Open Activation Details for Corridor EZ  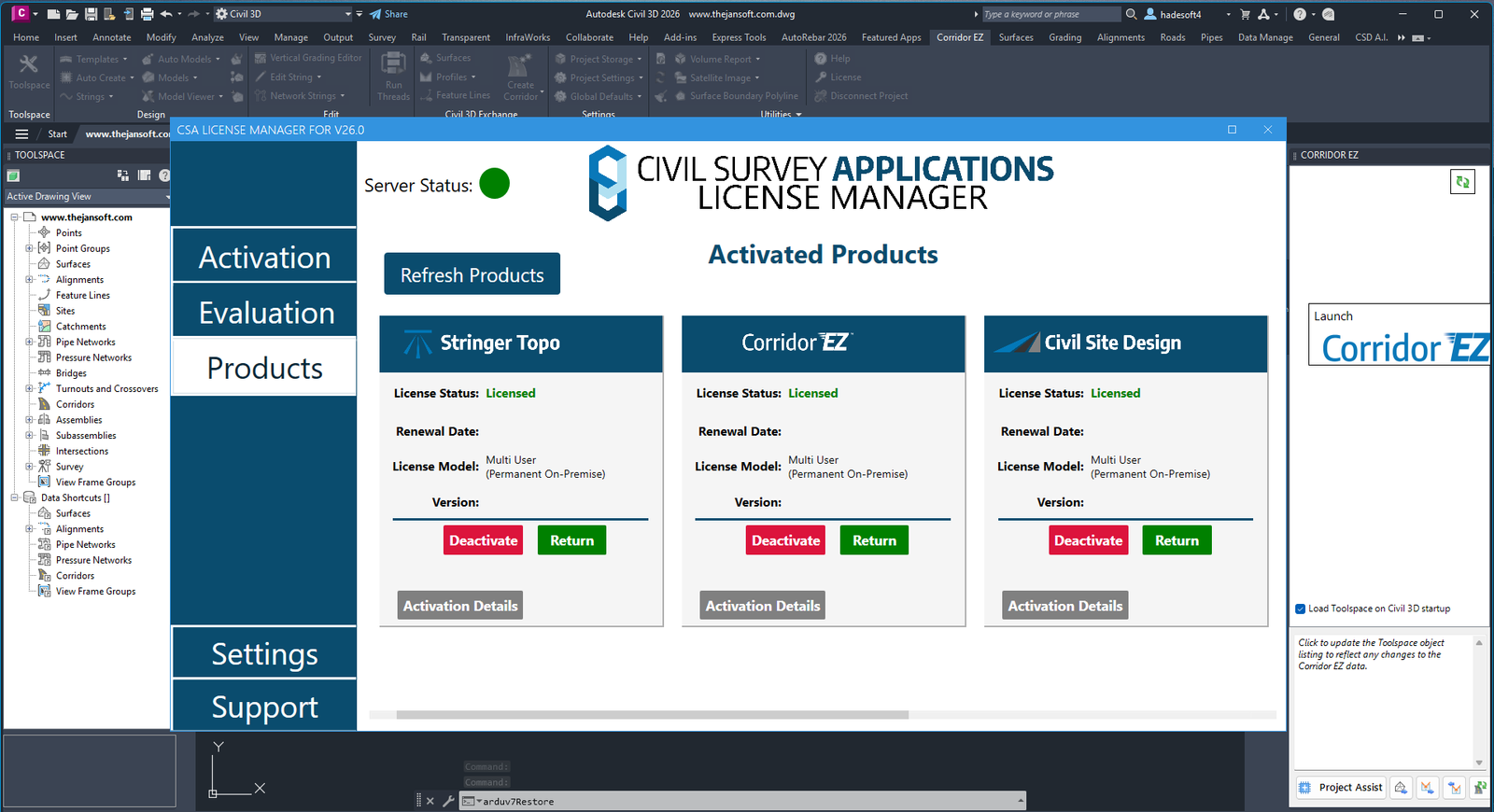pyautogui.click(x=763, y=606)
